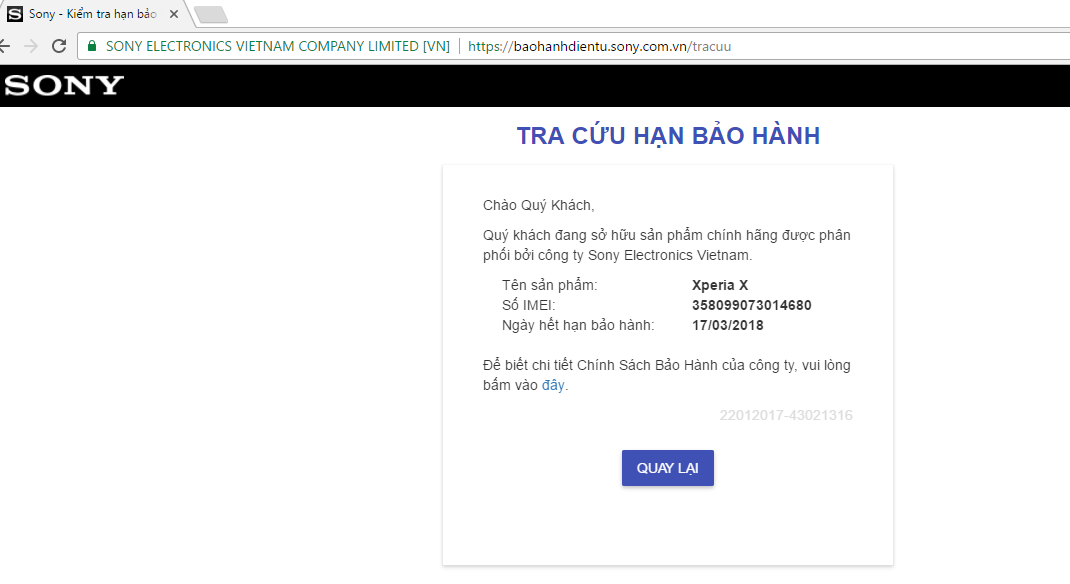This screenshot has width=1070, height=584.
Task: Click the browser back arrow
Action: [x=4, y=46]
